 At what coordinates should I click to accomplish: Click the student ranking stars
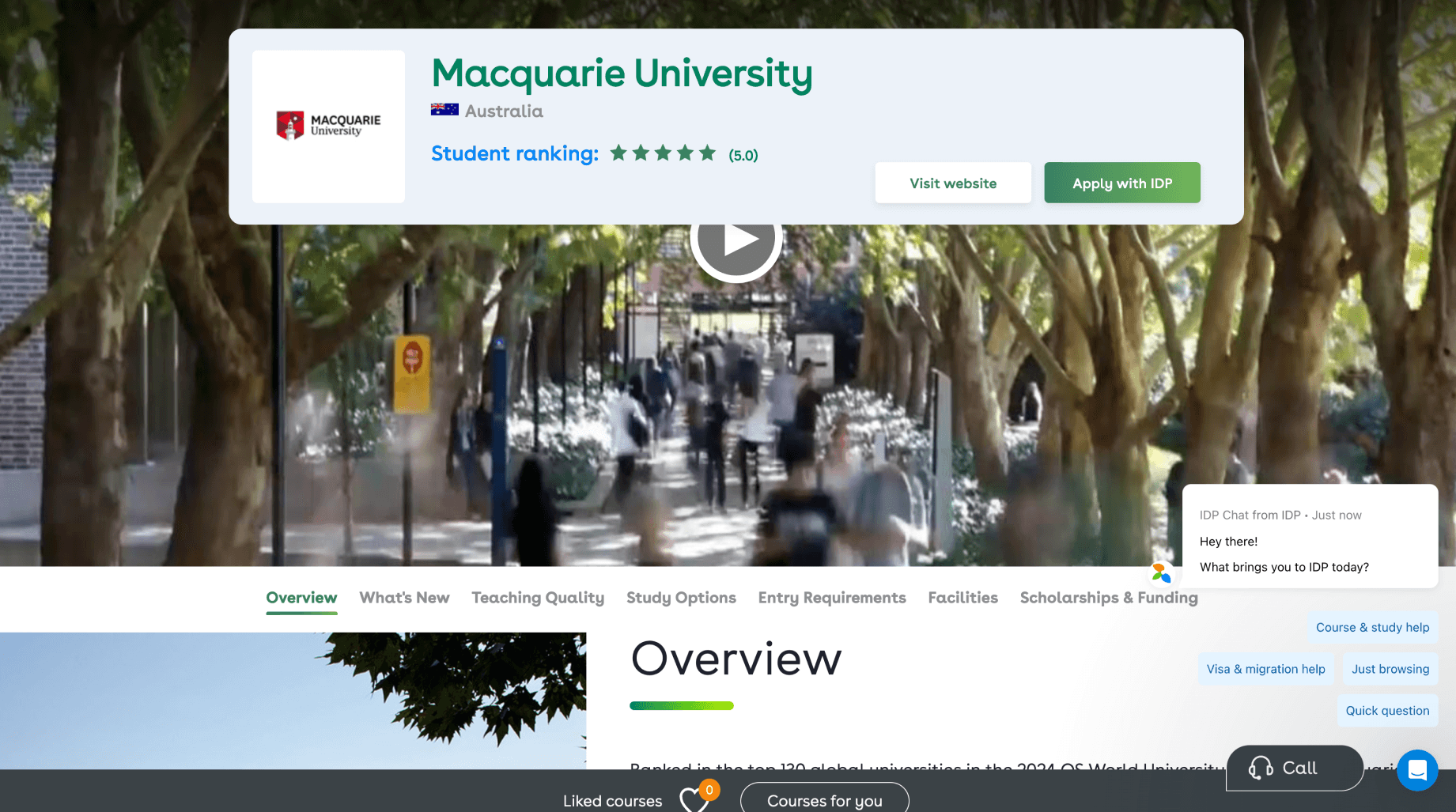coord(663,153)
